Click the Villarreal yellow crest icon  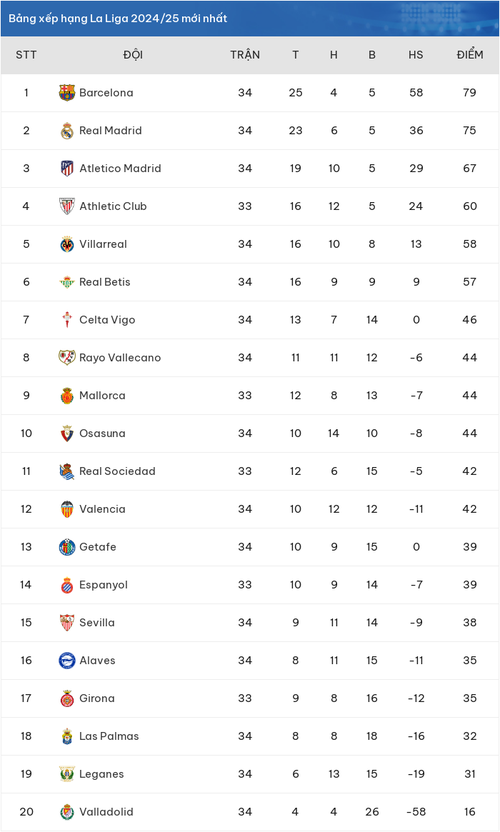[x=67, y=244]
